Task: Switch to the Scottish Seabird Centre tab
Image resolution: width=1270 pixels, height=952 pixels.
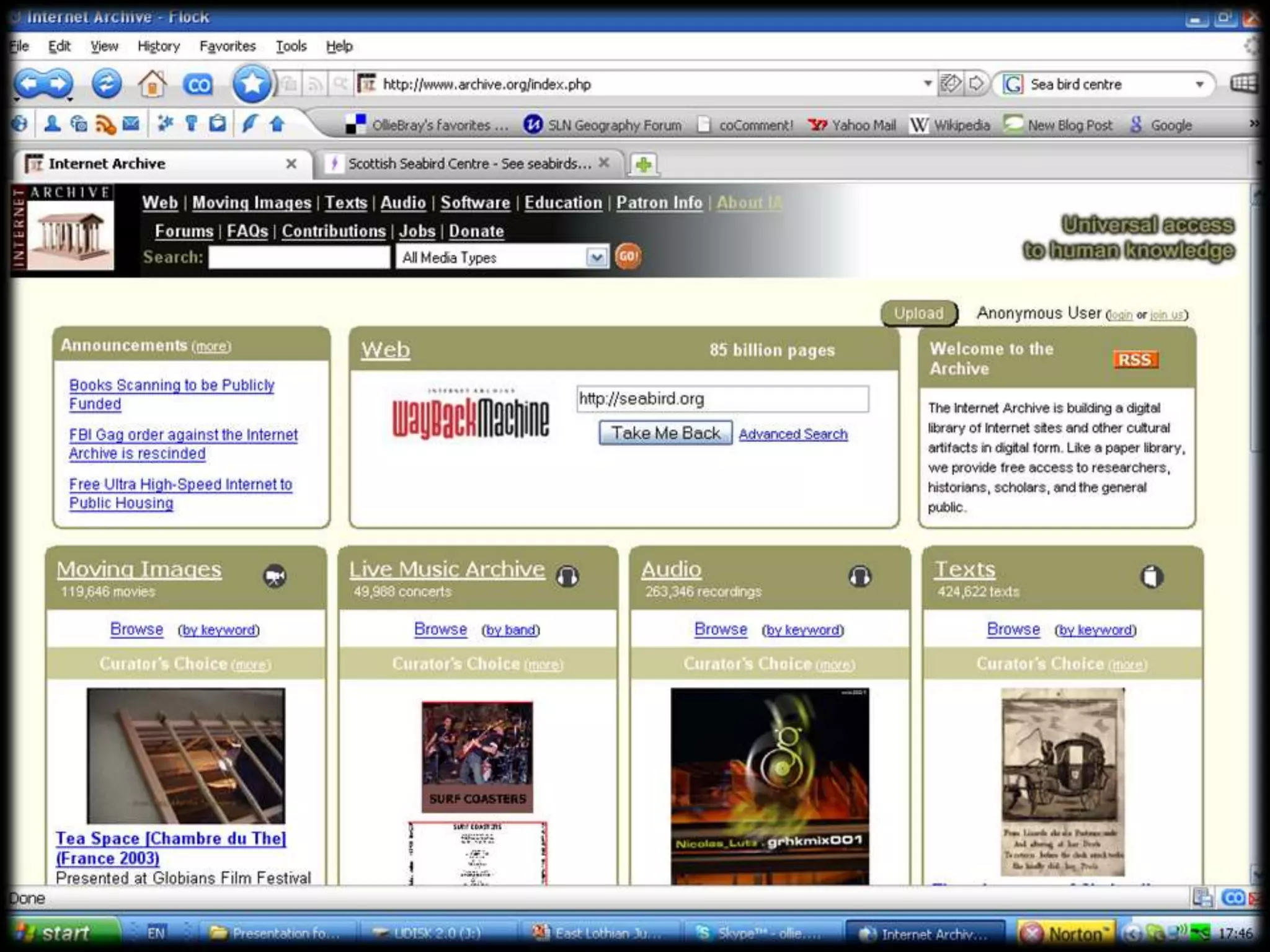Action: 468,164
